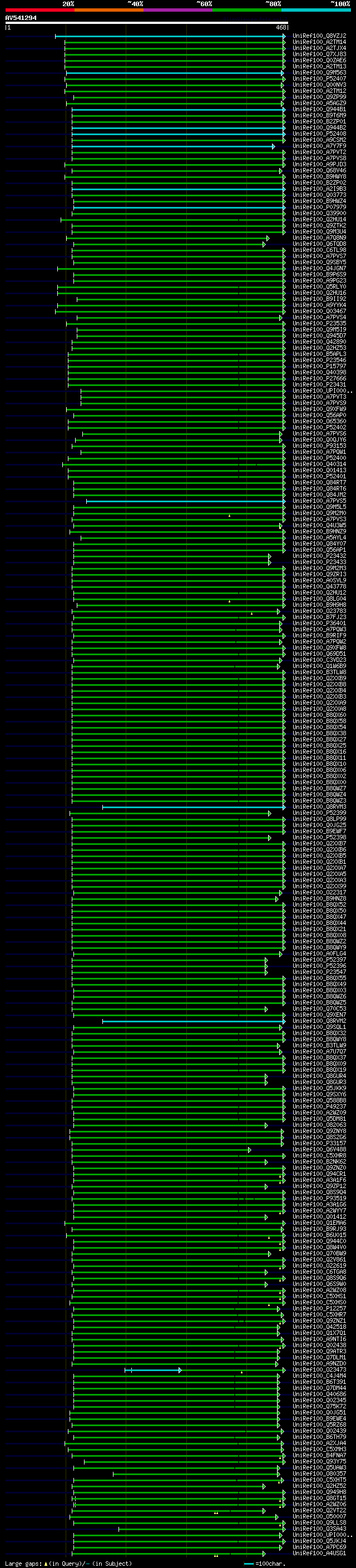Select label UniRef100_A5AGZ9
Image resolution: width=356 pixels, height=1568 pixels.
(319, 103)
